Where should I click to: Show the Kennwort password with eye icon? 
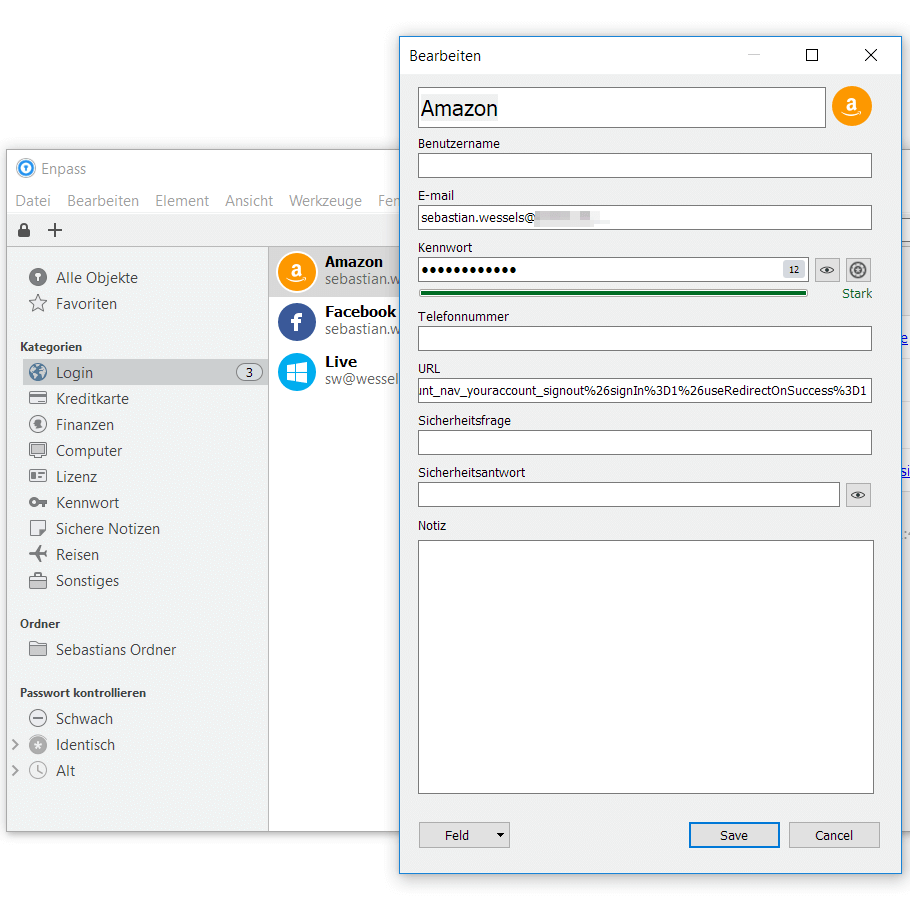[x=827, y=270]
